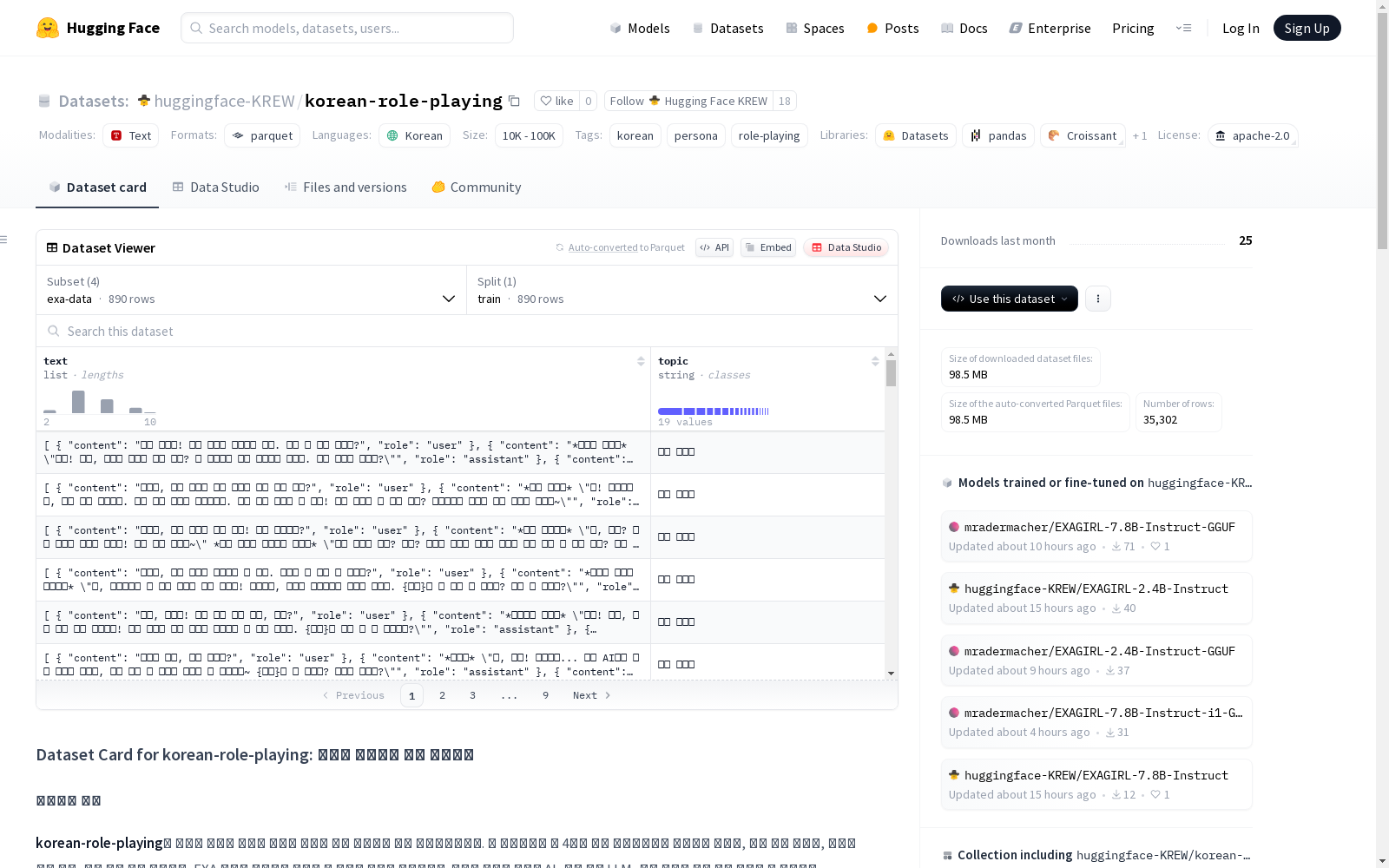Open the three-dot menu beside Use this dataset

1098,299
